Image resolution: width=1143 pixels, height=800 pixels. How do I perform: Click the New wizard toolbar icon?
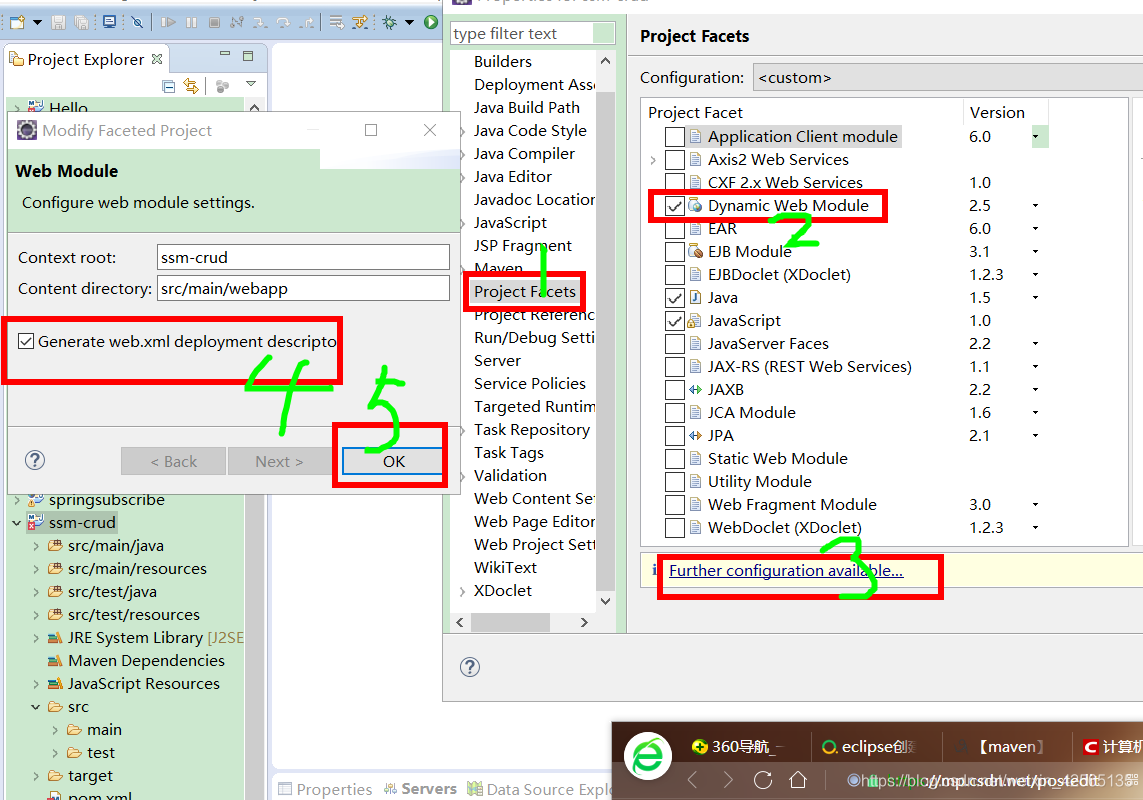pyautogui.click(x=17, y=22)
